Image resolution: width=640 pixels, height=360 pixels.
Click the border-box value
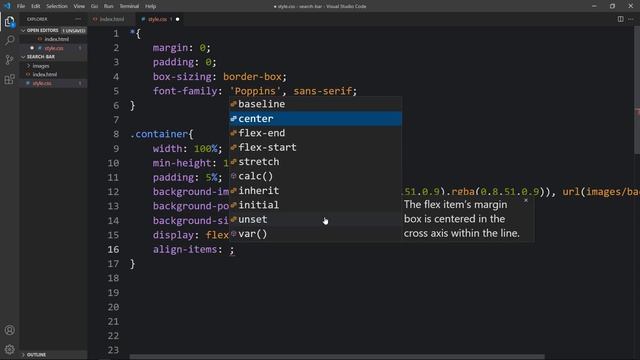(252, 77)
